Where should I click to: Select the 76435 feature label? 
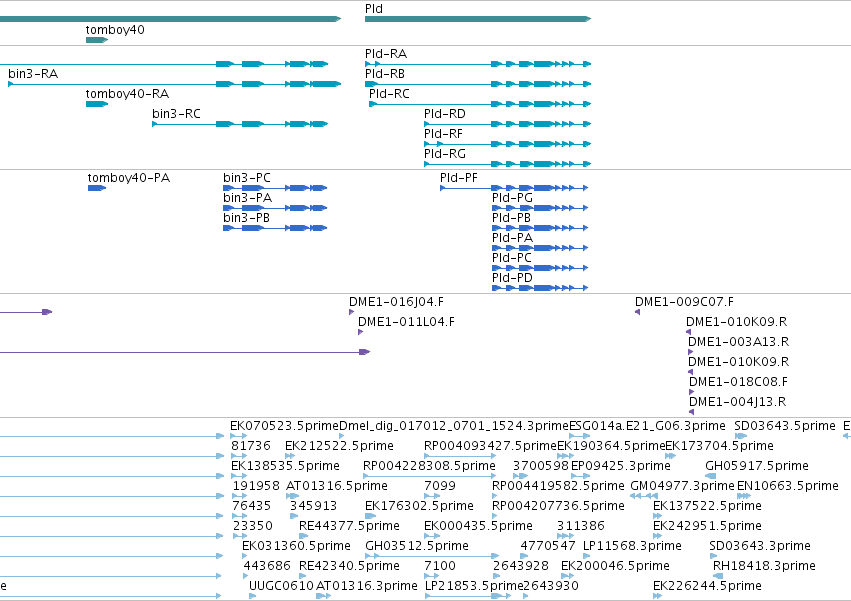coord(251,507)
